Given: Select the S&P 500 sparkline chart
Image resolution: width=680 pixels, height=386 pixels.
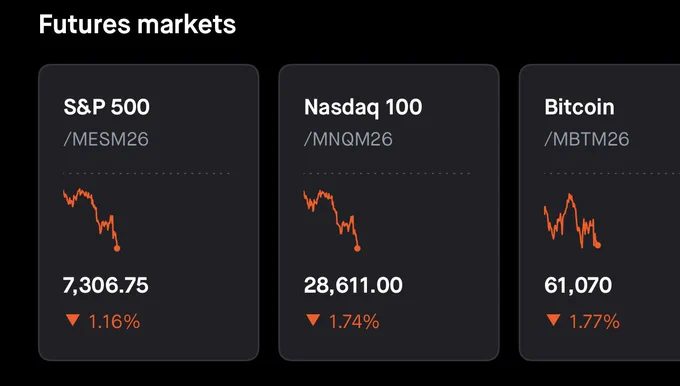Looking at the screenshot, I should click(x=92, y=220).
